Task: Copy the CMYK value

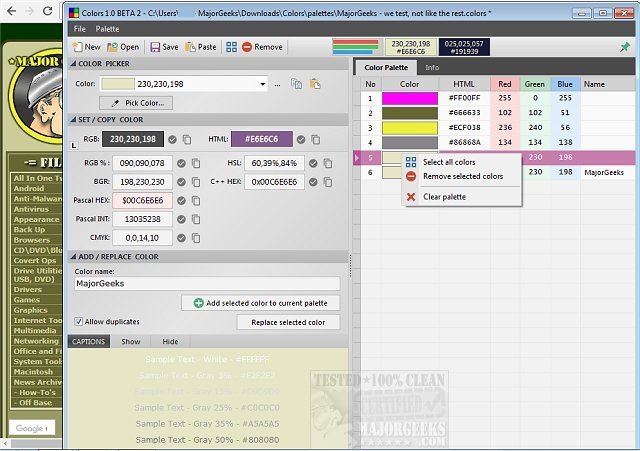Action: (196, 238)
